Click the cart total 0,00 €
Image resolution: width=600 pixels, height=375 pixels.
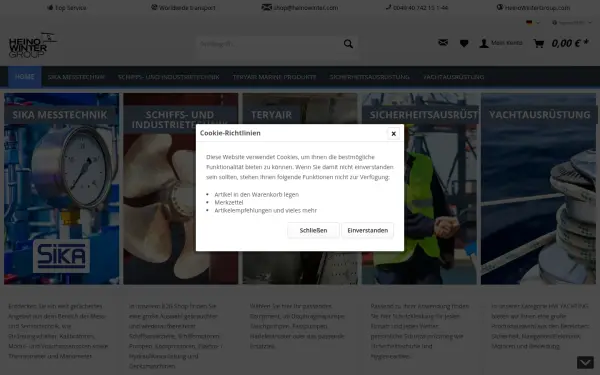coord(570,43)
